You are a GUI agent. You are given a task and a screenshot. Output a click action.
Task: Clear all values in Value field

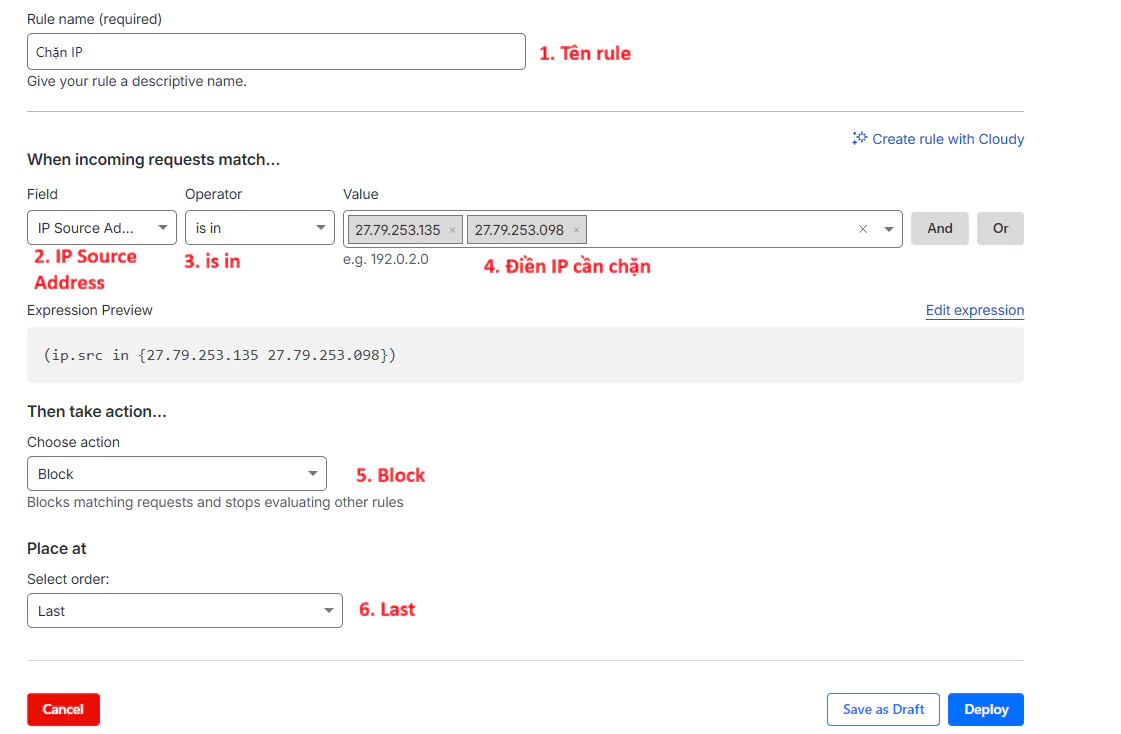862,229
